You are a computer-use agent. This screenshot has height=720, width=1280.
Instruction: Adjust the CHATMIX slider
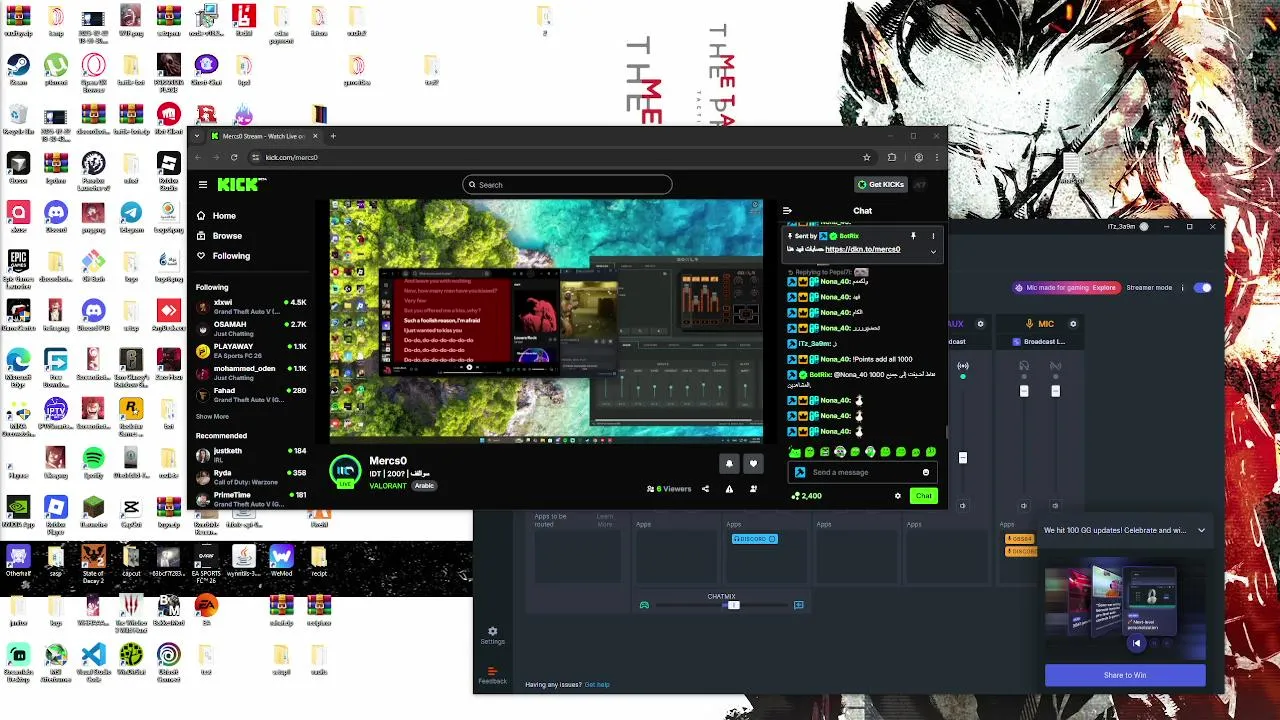point(733,605)
